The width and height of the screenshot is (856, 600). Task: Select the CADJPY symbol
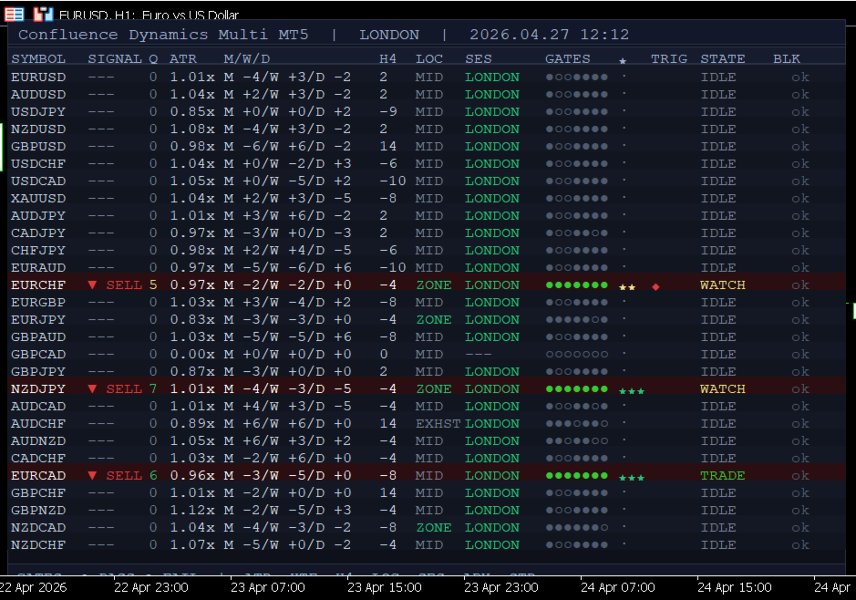[x=38, y=233]
